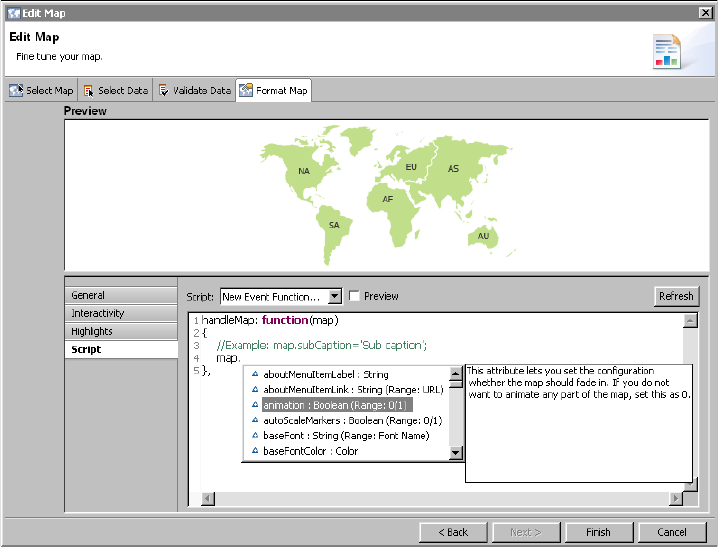The width and height of the screenshot is (718, 547).
Task: Click the icon beside autoScaleMarkers entry
Action: coord(255,421)
